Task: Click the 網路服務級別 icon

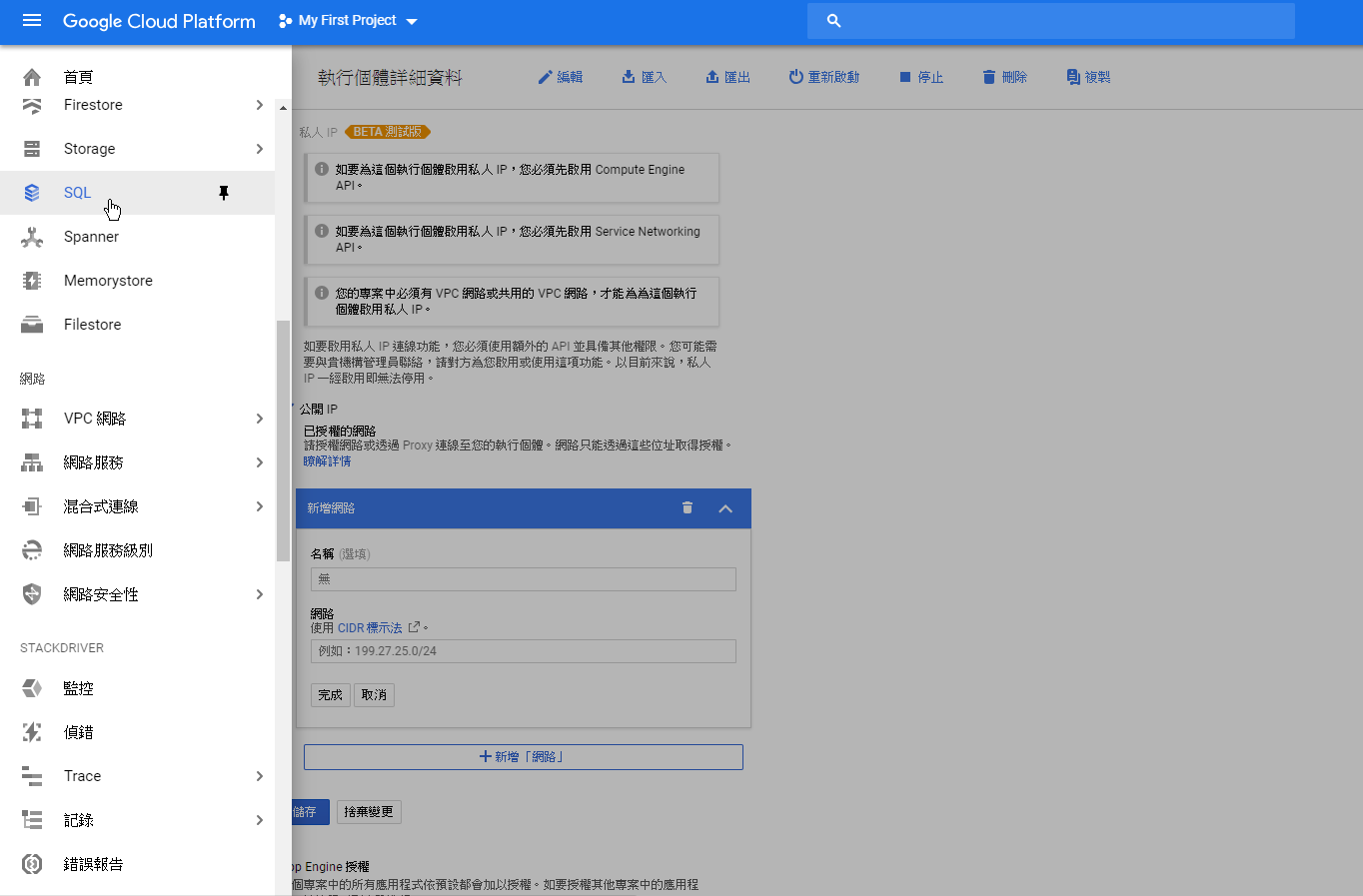Action: 32,550
